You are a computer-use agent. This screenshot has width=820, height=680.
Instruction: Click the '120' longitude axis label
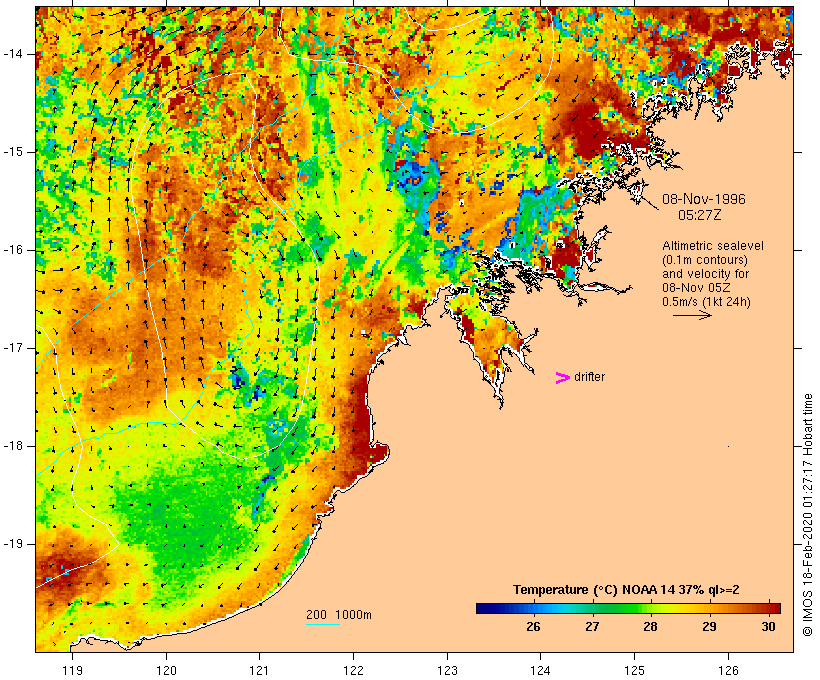[x=166, y=670]
